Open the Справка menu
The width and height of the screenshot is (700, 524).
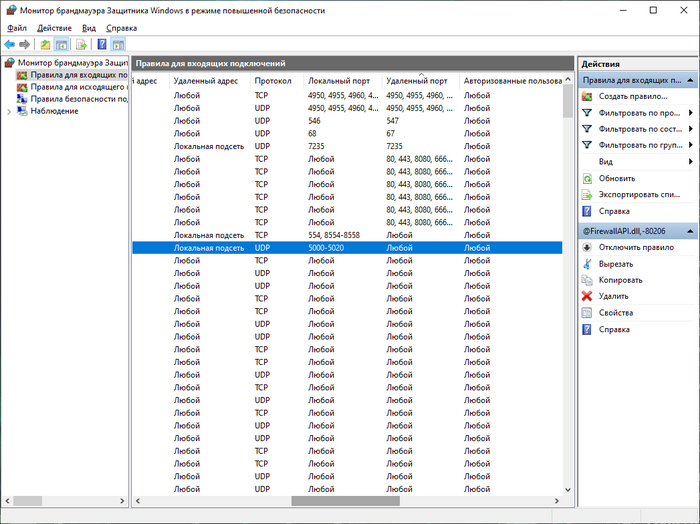click(121, 28)
